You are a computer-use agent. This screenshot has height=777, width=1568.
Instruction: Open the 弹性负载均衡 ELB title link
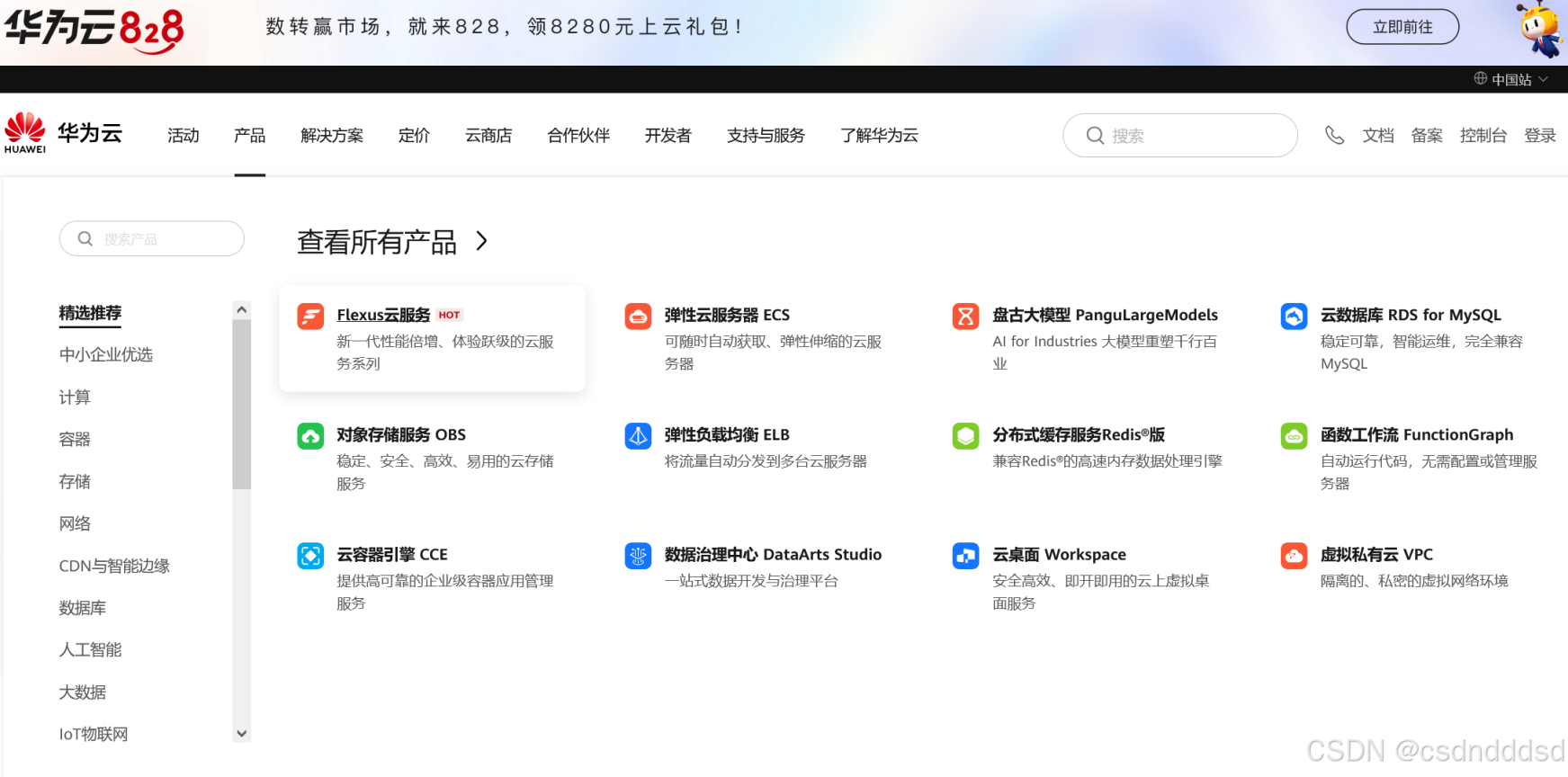[727, 434]
